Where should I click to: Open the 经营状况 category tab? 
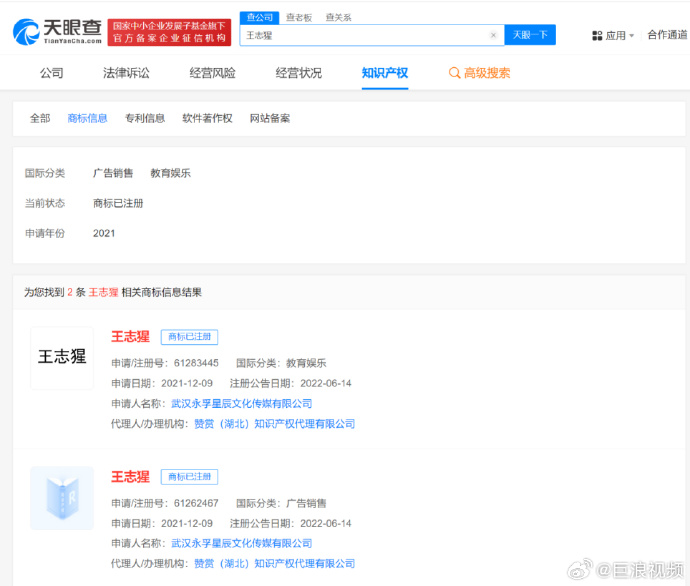(x=299, y=73)
